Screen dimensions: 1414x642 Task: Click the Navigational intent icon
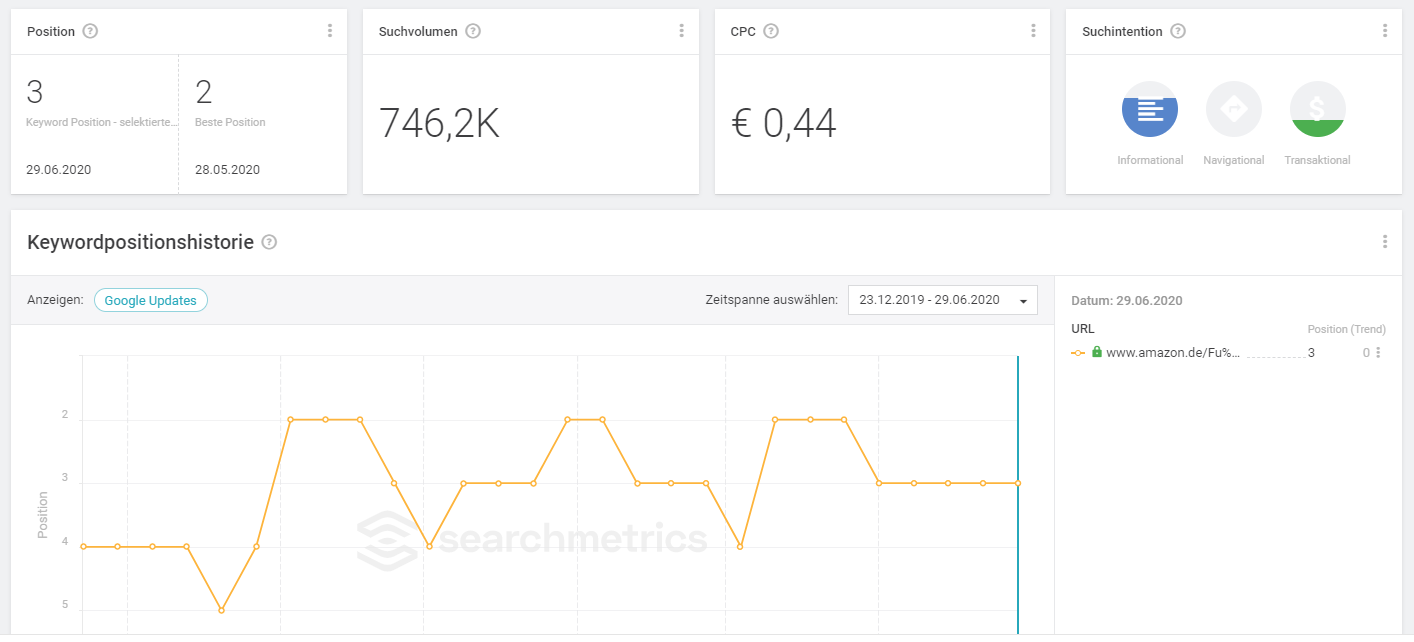point(1234,109)
